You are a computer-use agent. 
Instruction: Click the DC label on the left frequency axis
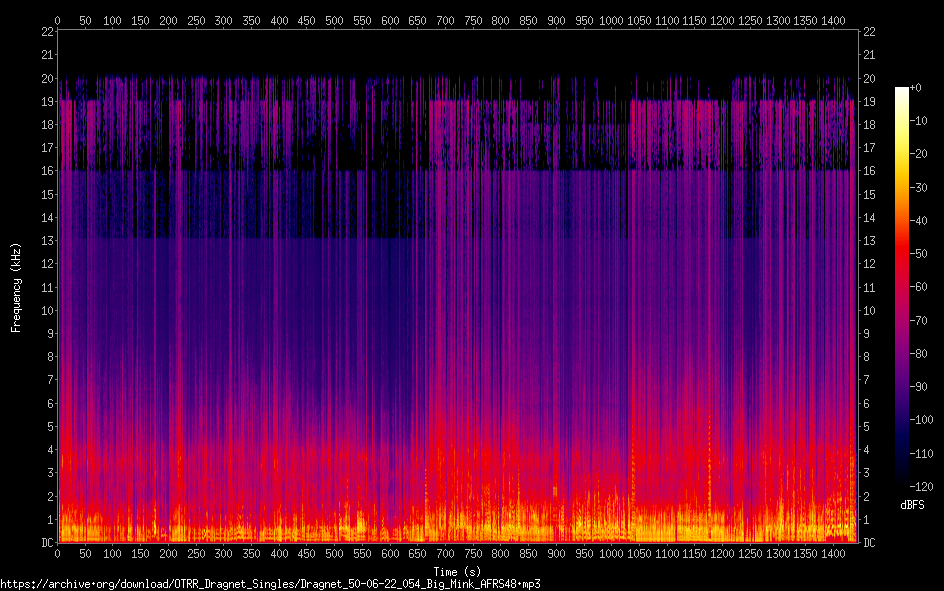coord(45,543)
